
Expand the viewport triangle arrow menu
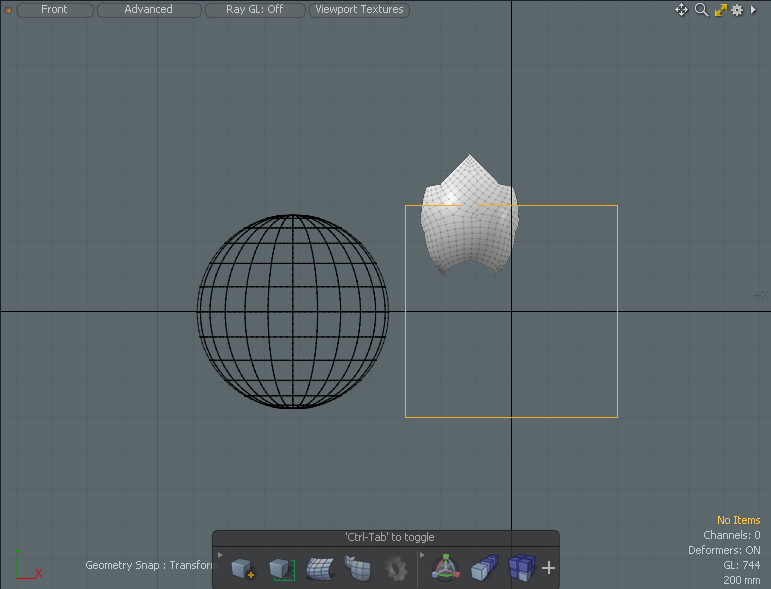753,9
